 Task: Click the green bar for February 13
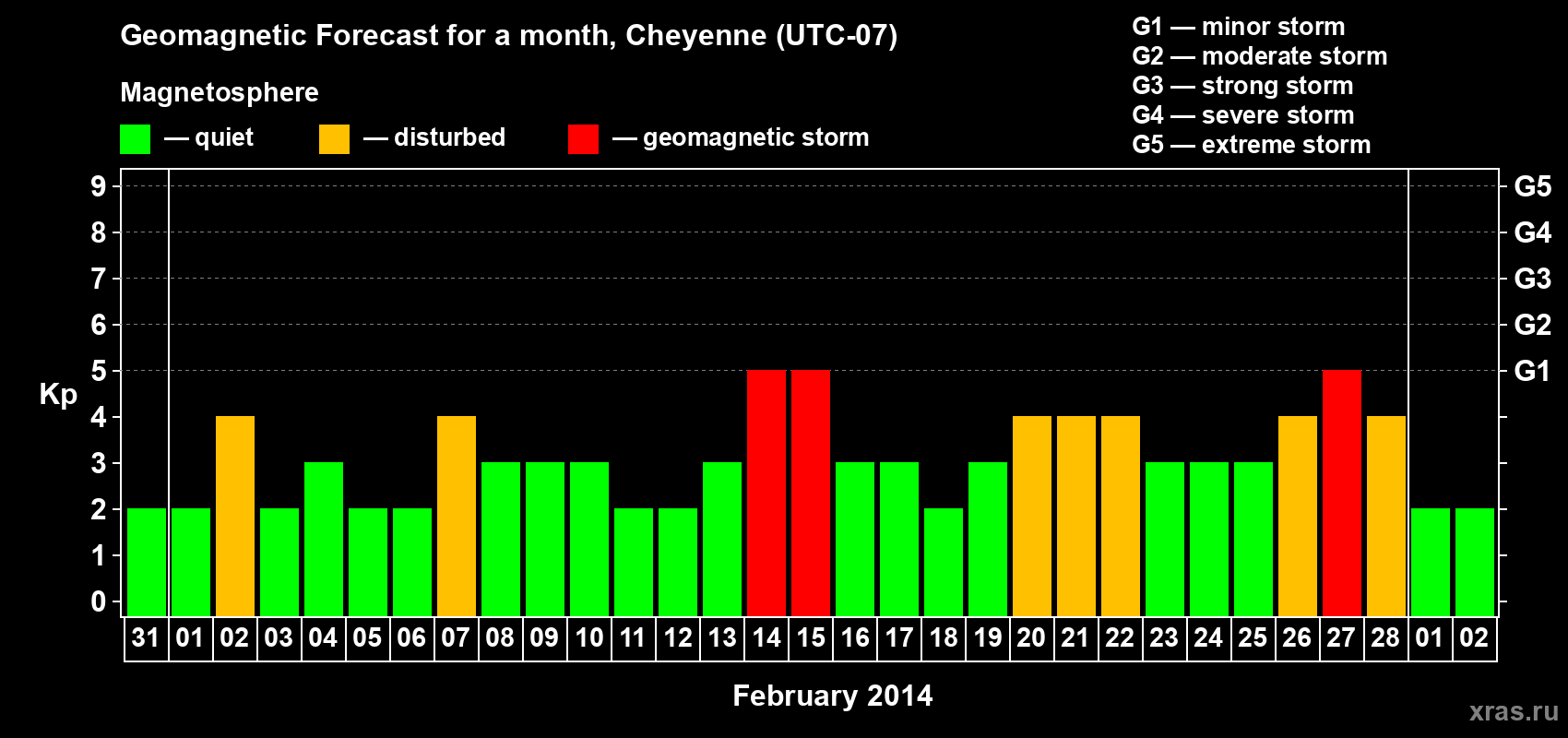point(722,539)
